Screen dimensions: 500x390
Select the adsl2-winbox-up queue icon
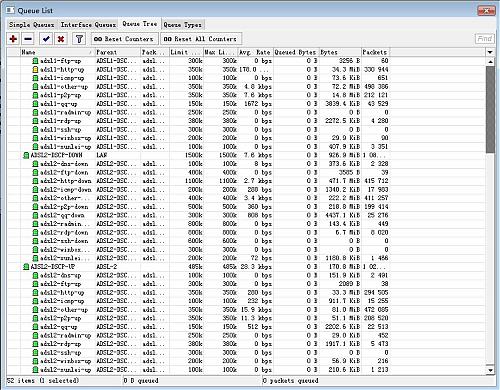click(35, 361)
